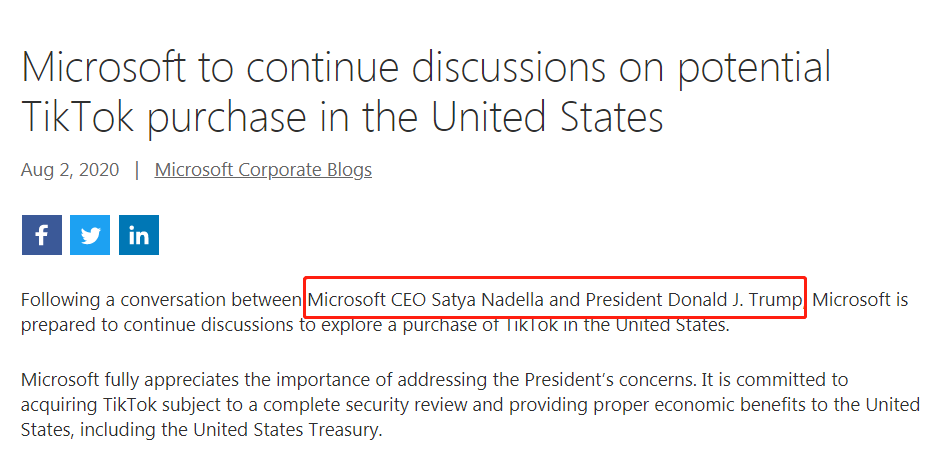The height and width of the screenshot is (473, 943).
Task: Click "United States Treasury" at paragraph end
Action: [282, 431]
